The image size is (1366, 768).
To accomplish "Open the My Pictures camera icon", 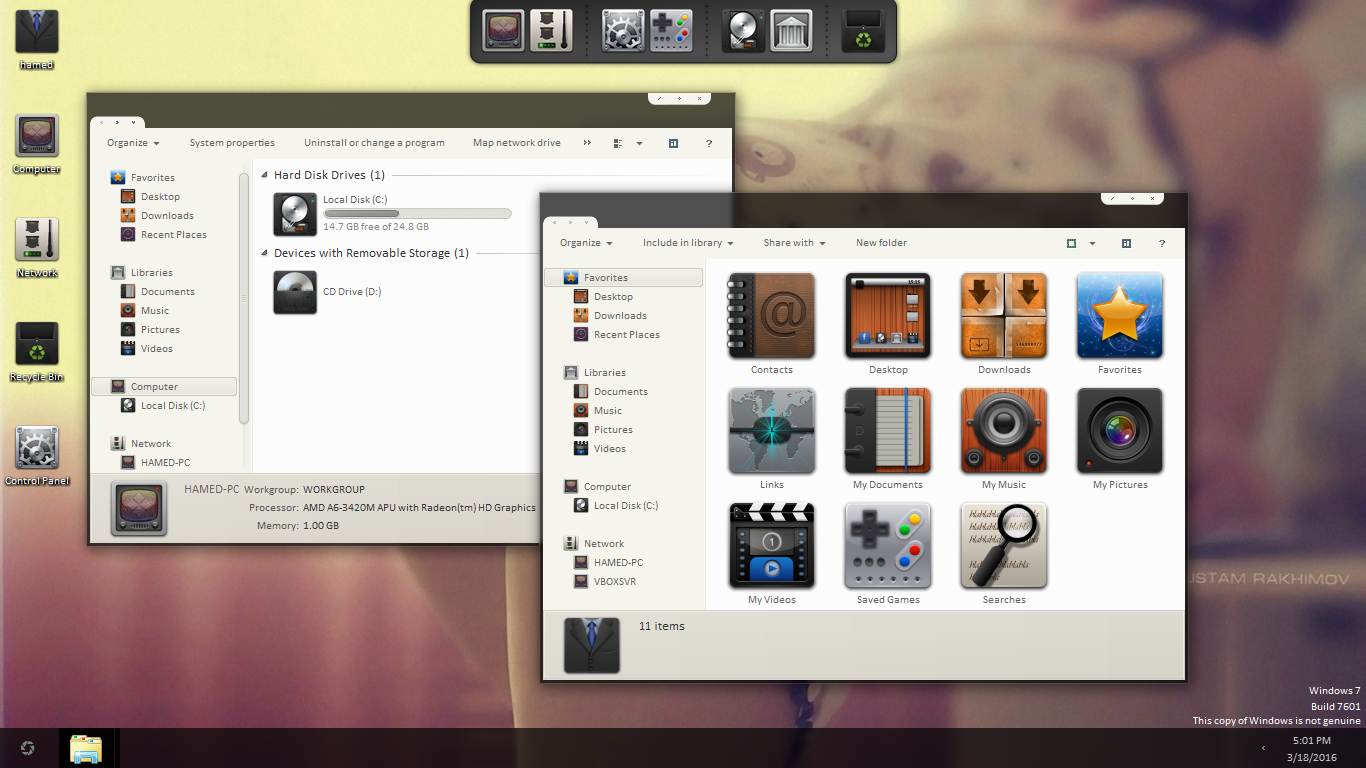I will [x=1119, y=431].
